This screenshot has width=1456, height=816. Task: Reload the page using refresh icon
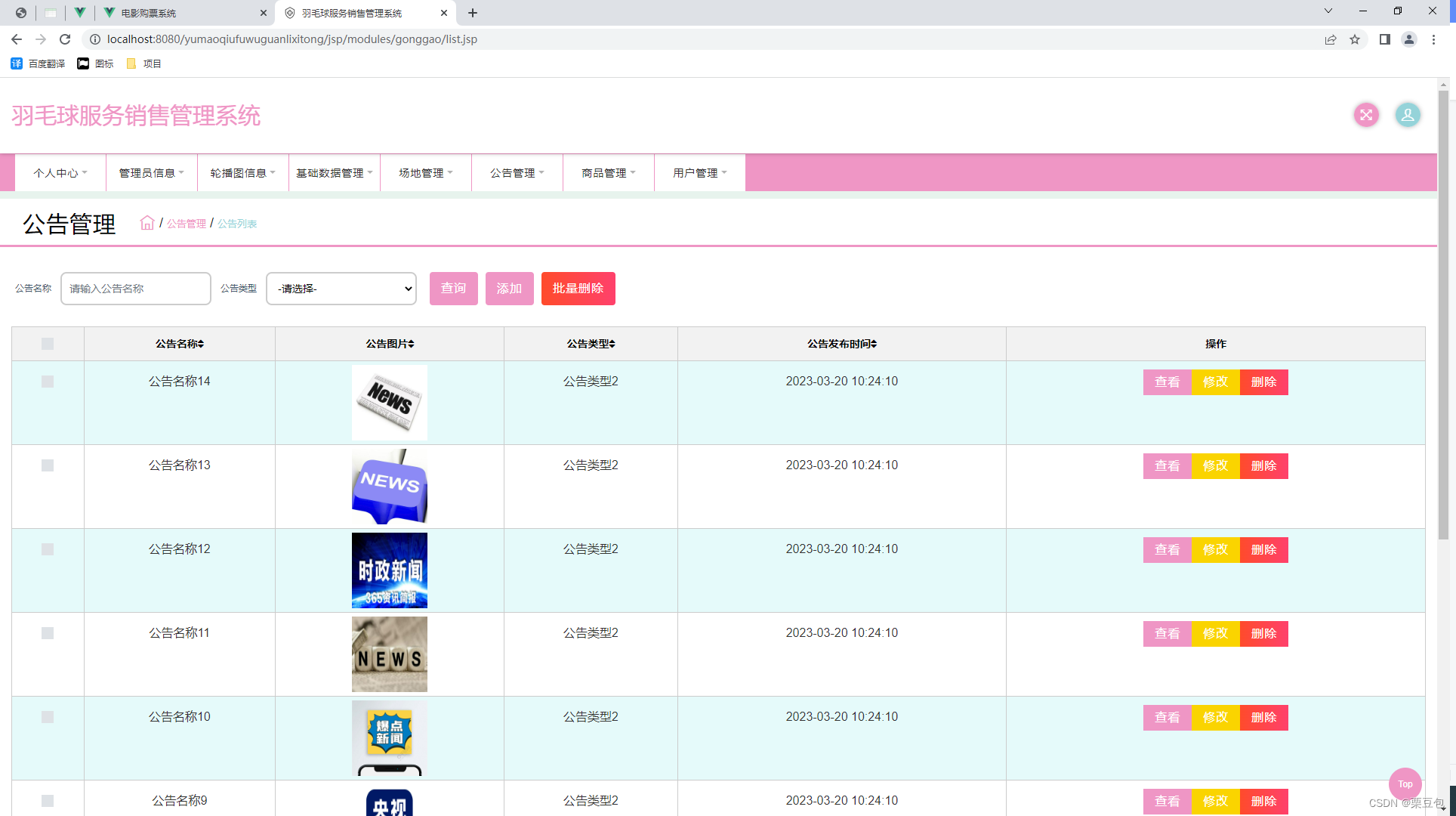coord(65,39)
